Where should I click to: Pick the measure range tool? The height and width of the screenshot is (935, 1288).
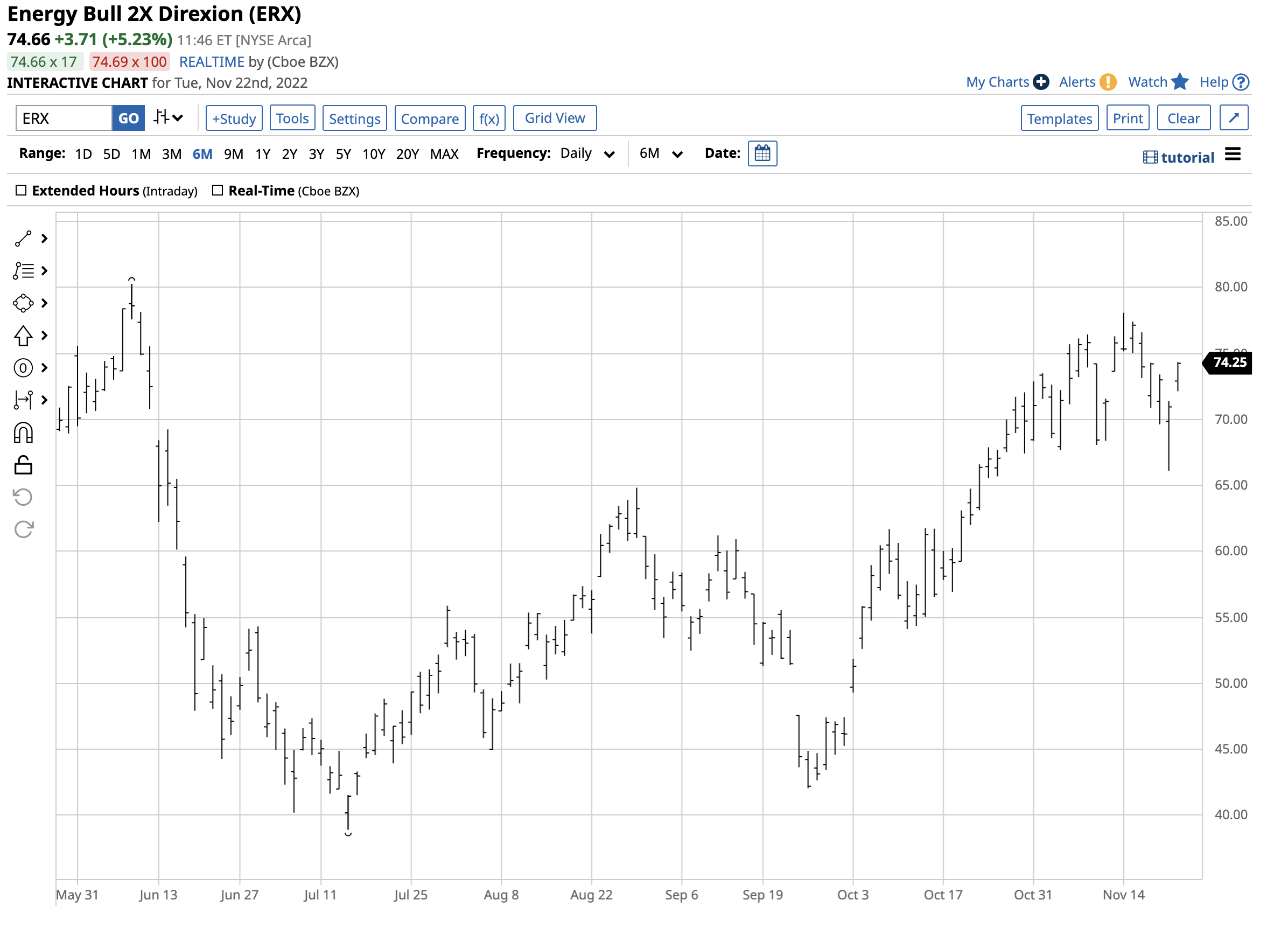[x=23, y=401]
